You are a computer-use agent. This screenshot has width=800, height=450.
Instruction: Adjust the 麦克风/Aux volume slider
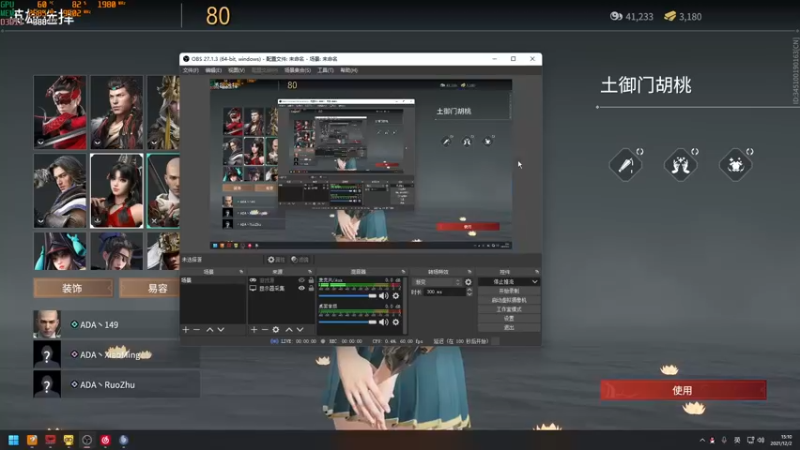pos(347,296)
